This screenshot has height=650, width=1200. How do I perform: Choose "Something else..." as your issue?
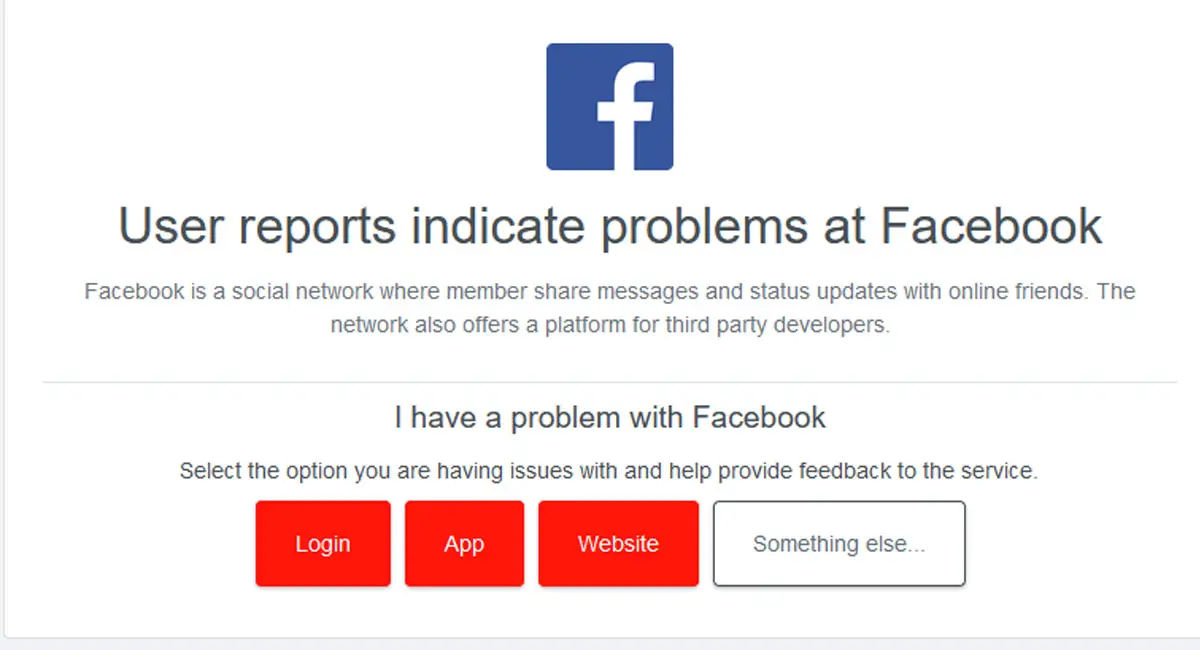839,543
